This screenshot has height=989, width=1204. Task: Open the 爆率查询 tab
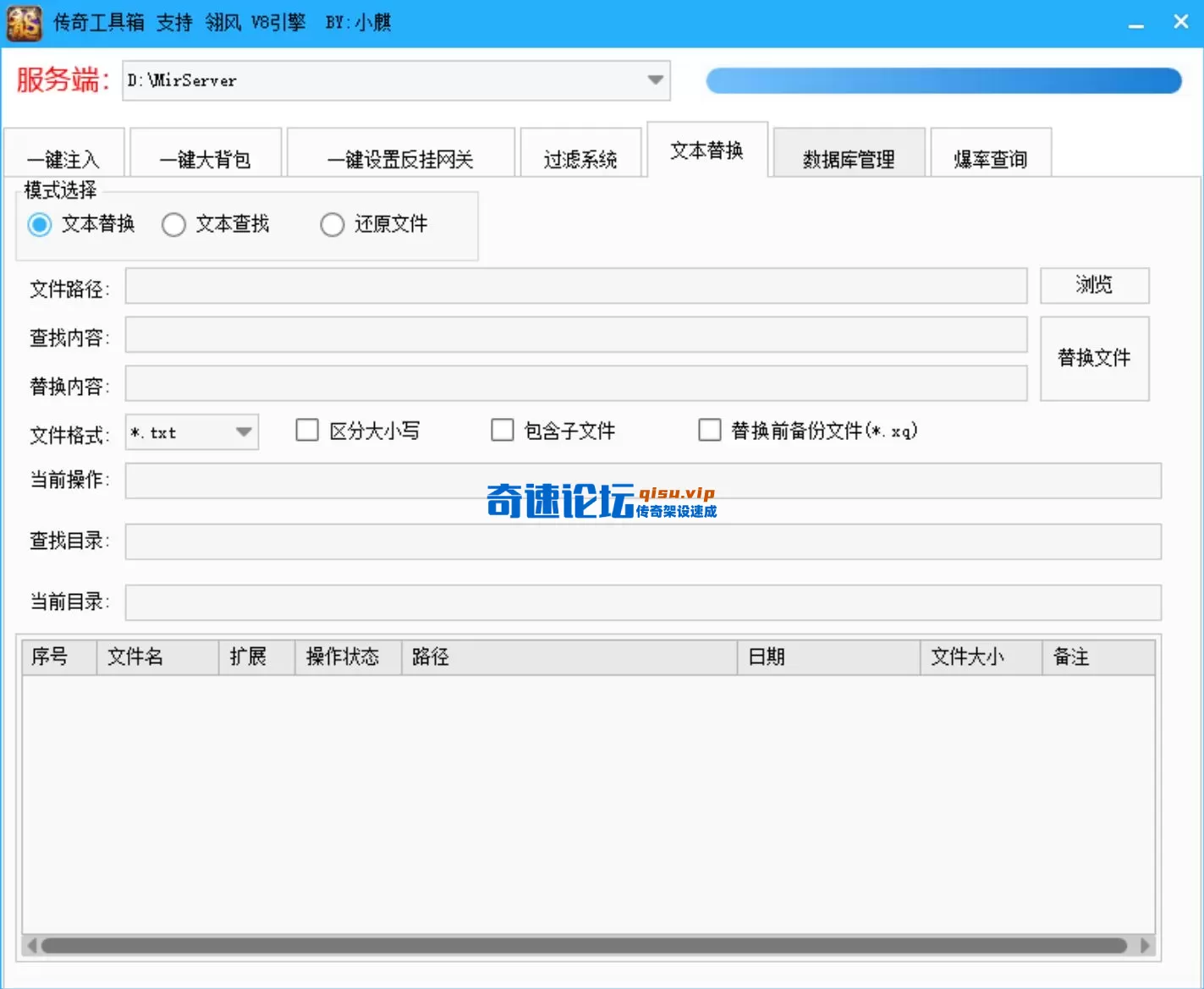[990, 157]
